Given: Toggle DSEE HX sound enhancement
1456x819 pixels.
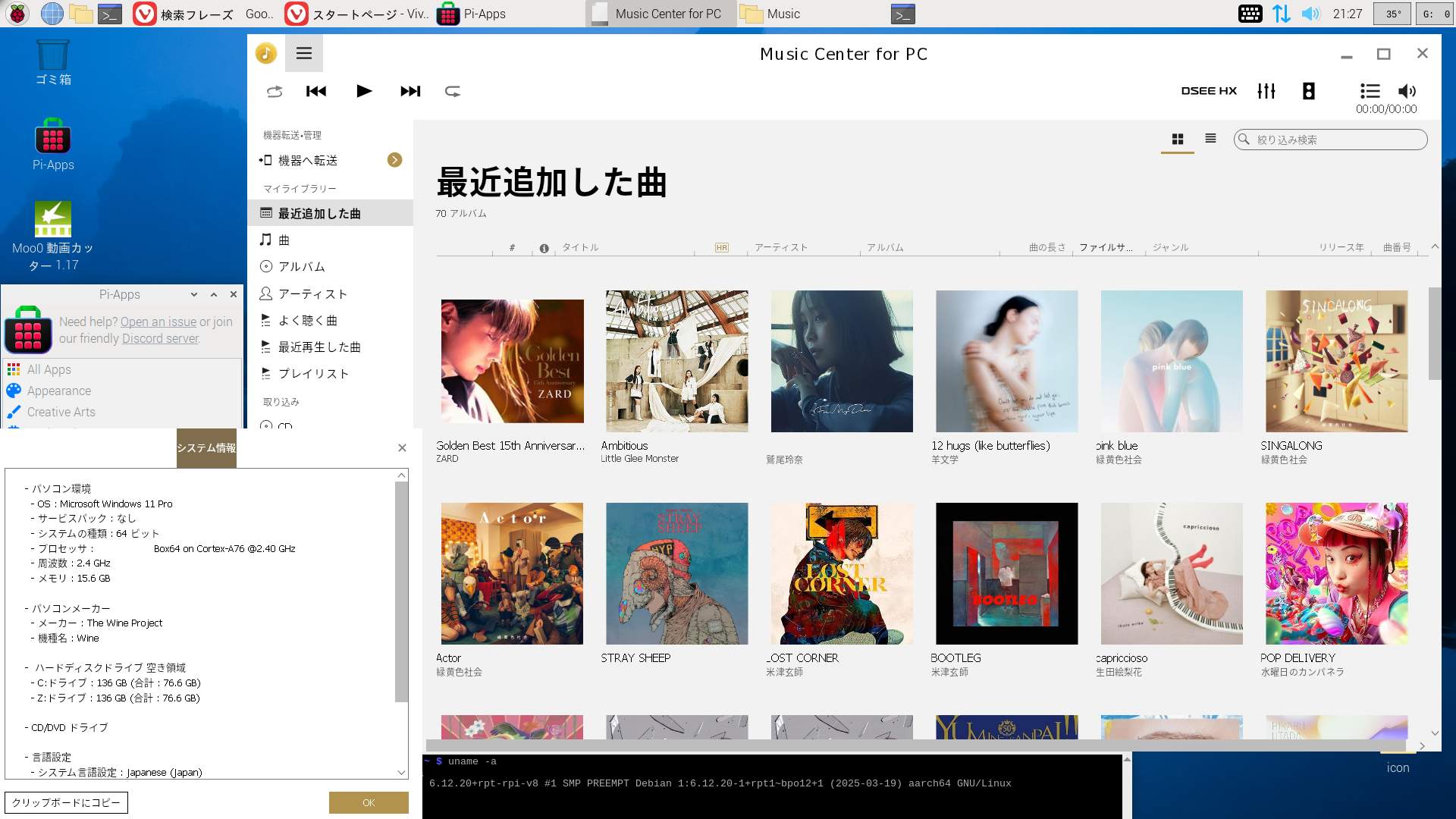Looking at the screenshot, I should (1209, 91).
